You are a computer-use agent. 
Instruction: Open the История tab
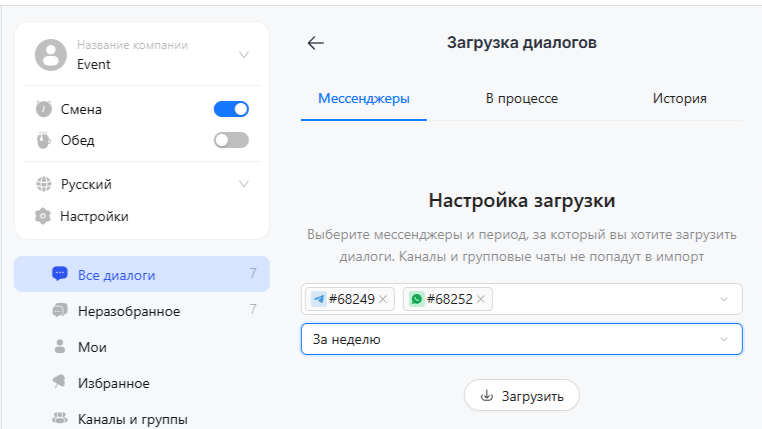coord(679,98)
